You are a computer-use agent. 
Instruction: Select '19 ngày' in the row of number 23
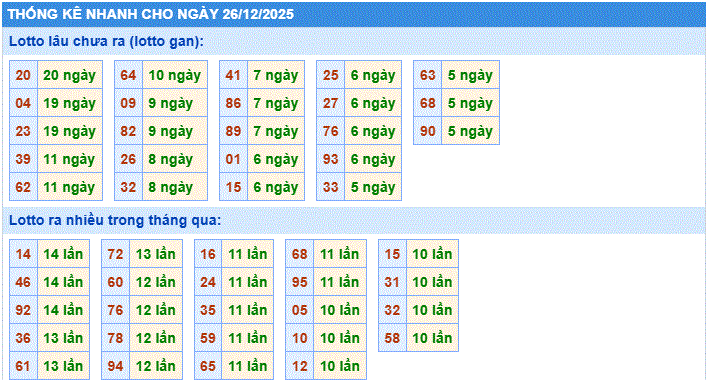tap(70, 131)
